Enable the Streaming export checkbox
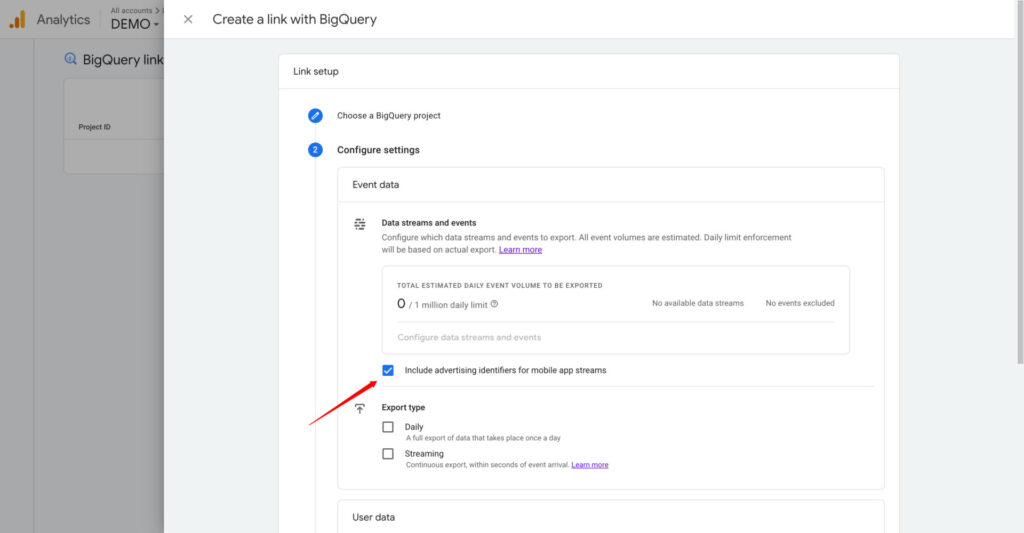Viewport: 1024px width, 533px height. 388,454
